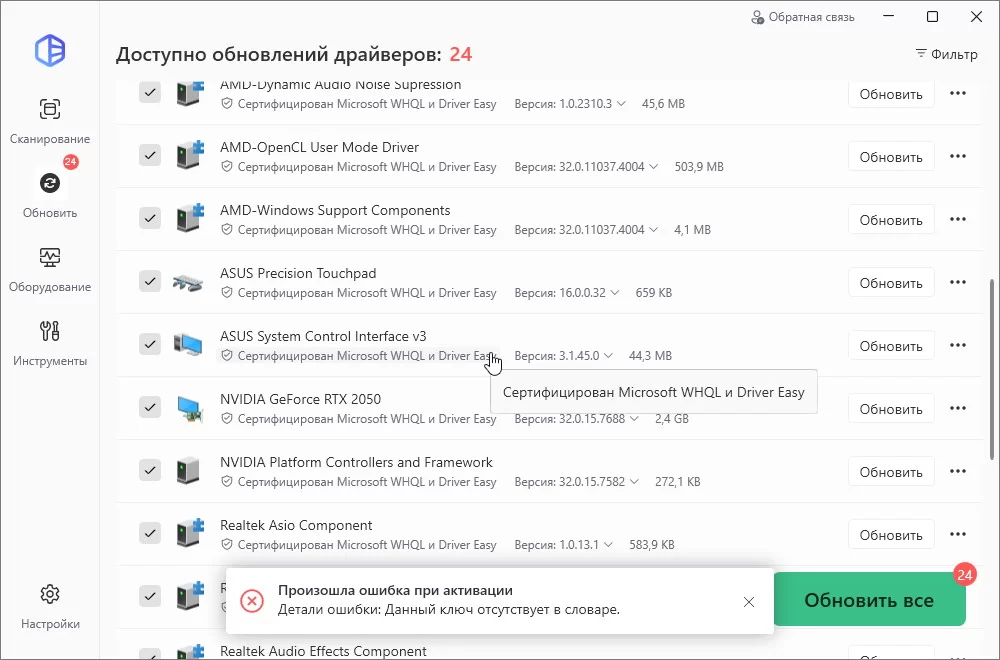The height and width of the screenshot is (660, 1000).
Task: Click Обновить button for AMD-Windows Support Components
Action: [891, 220]
